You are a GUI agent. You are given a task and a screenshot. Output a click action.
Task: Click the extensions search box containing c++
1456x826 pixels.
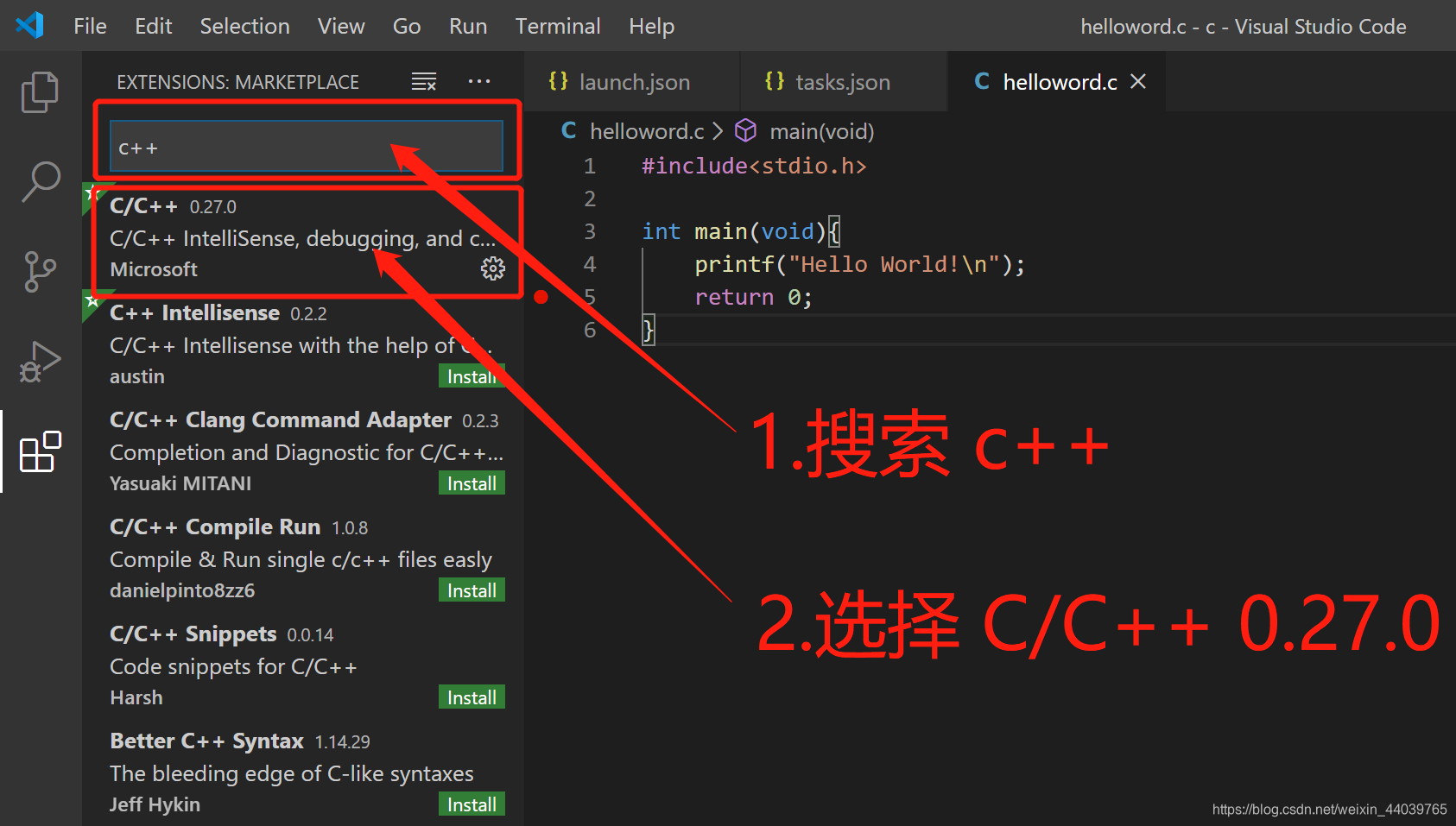[x=307, y=148]
